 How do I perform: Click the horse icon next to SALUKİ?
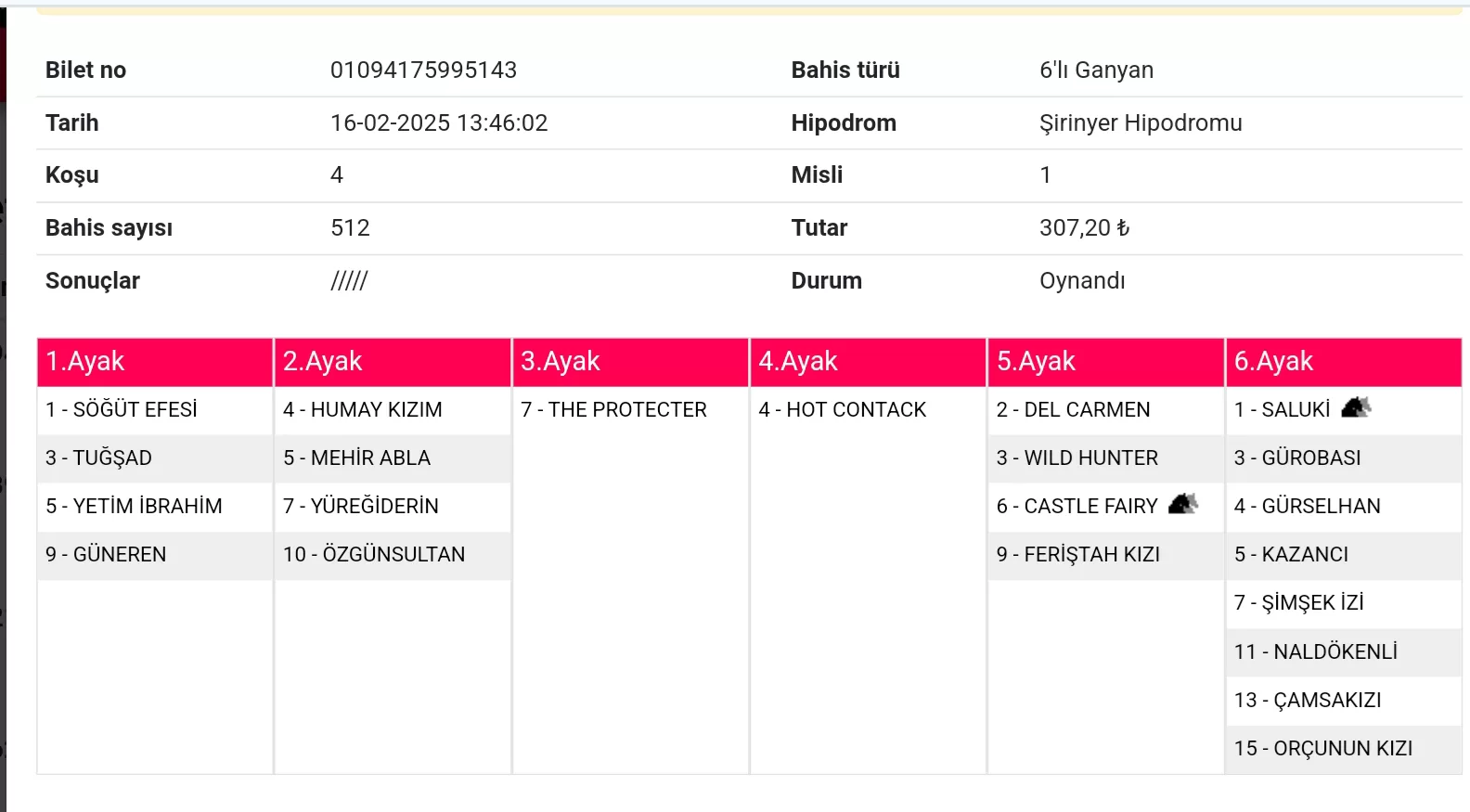[1356, 407]
